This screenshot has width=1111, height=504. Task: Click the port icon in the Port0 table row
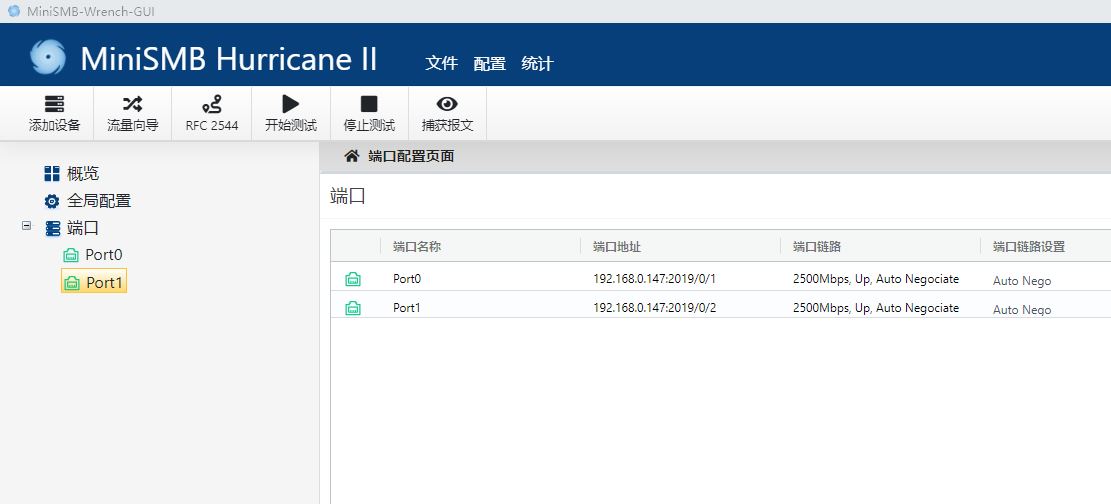353,279
